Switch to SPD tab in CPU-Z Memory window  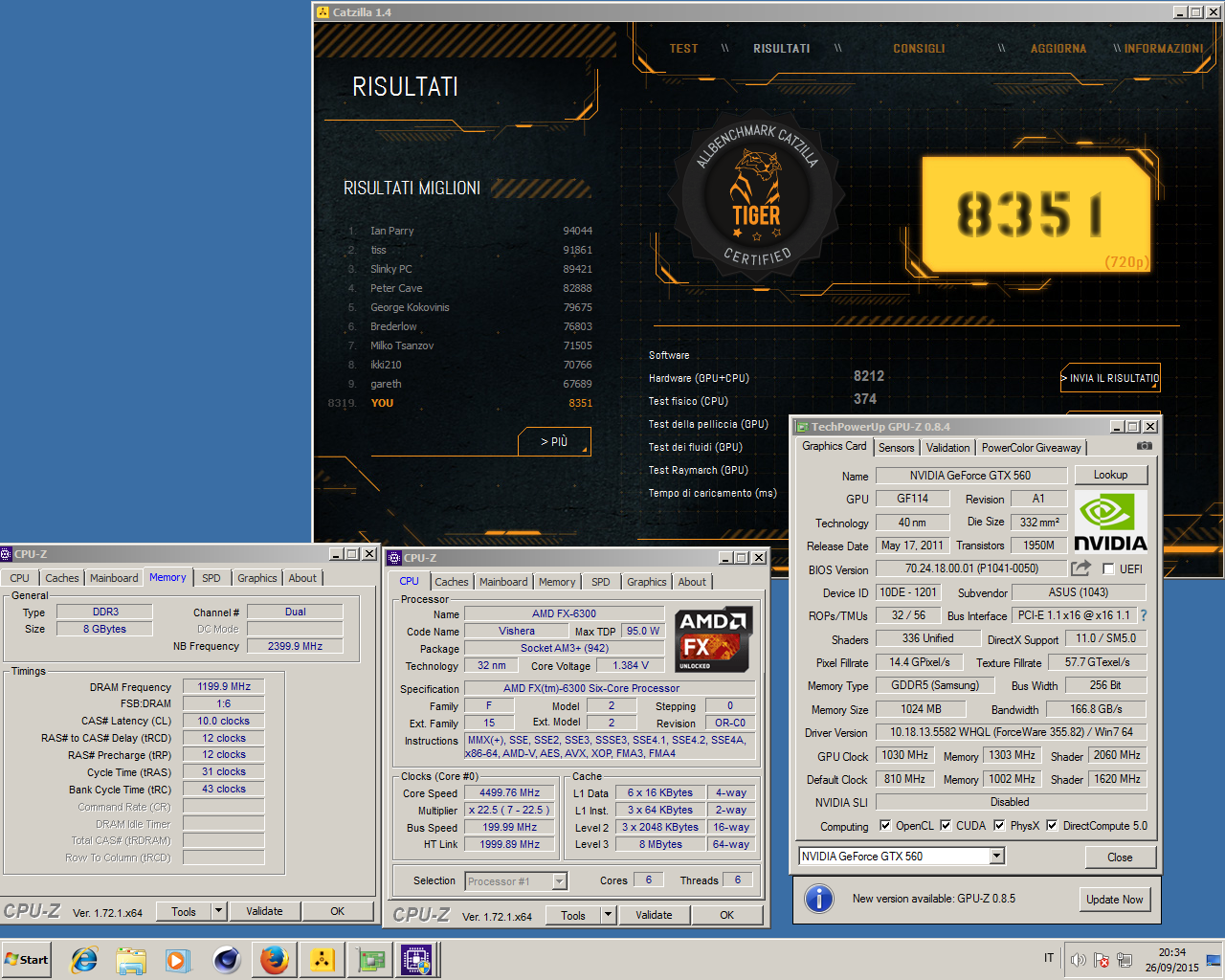point(212,578)
